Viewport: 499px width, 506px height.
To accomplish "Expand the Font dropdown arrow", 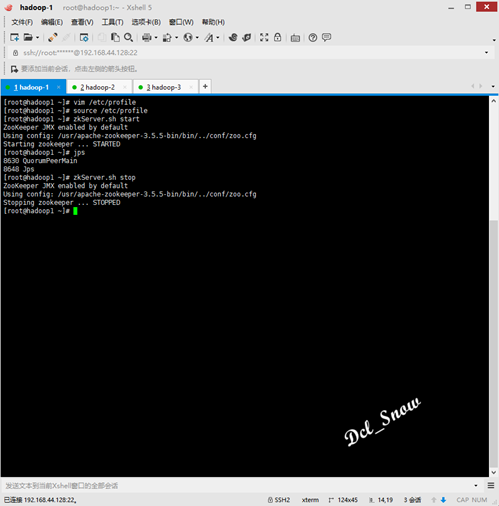I will click(x=218, y=38).
